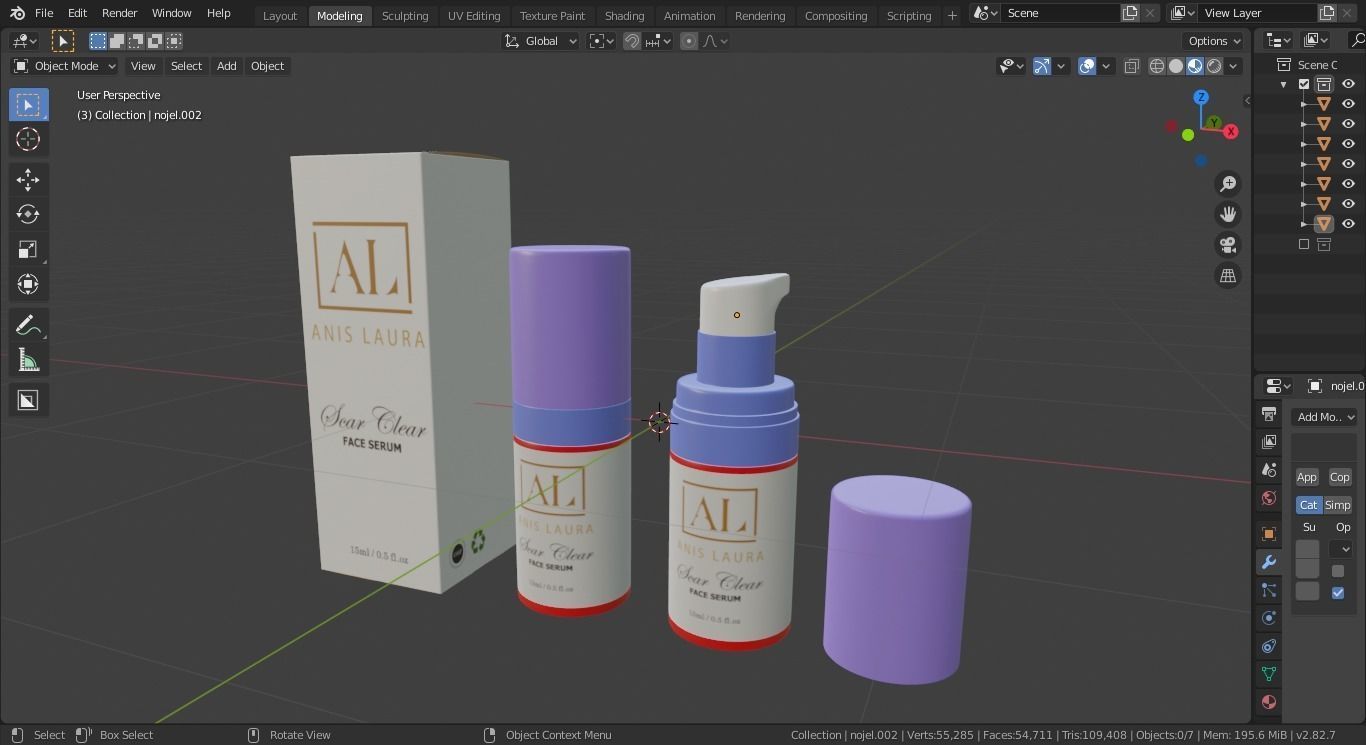Select rendered viewport shading
Image resolution: width=1366 pixels, height=745 pixels.
[1214, 66]
